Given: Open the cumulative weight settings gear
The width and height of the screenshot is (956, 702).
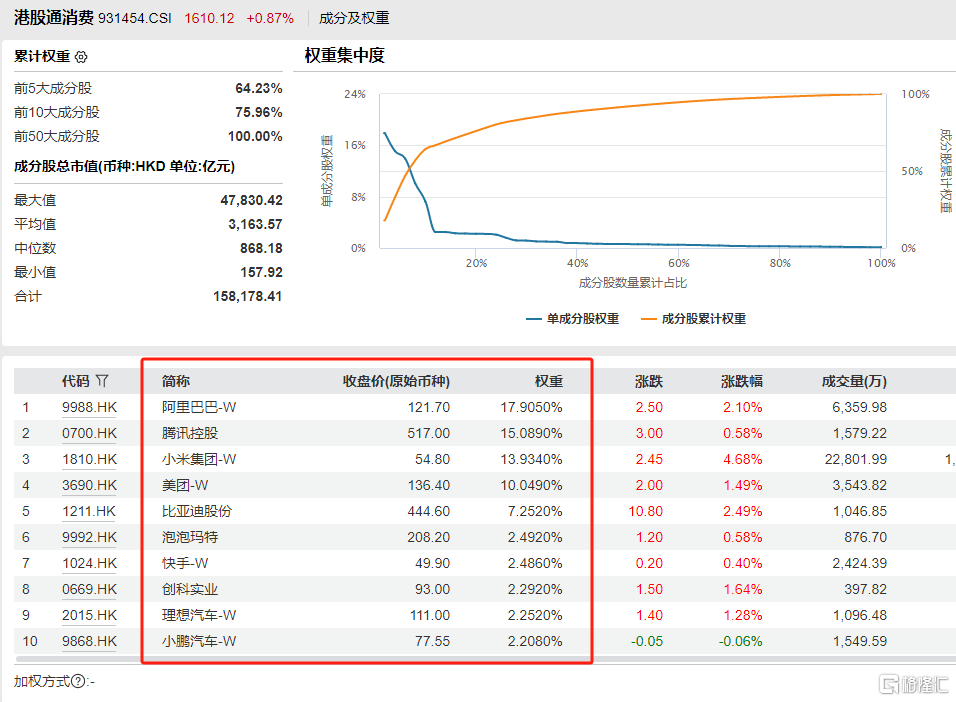Looking at the screenshot, I should click(x=81, y=57).
